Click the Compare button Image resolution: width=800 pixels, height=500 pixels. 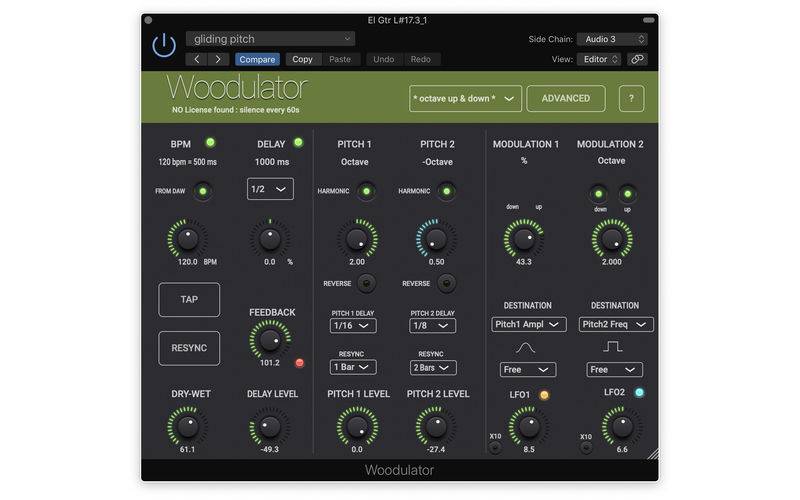[x=257, y=59]
